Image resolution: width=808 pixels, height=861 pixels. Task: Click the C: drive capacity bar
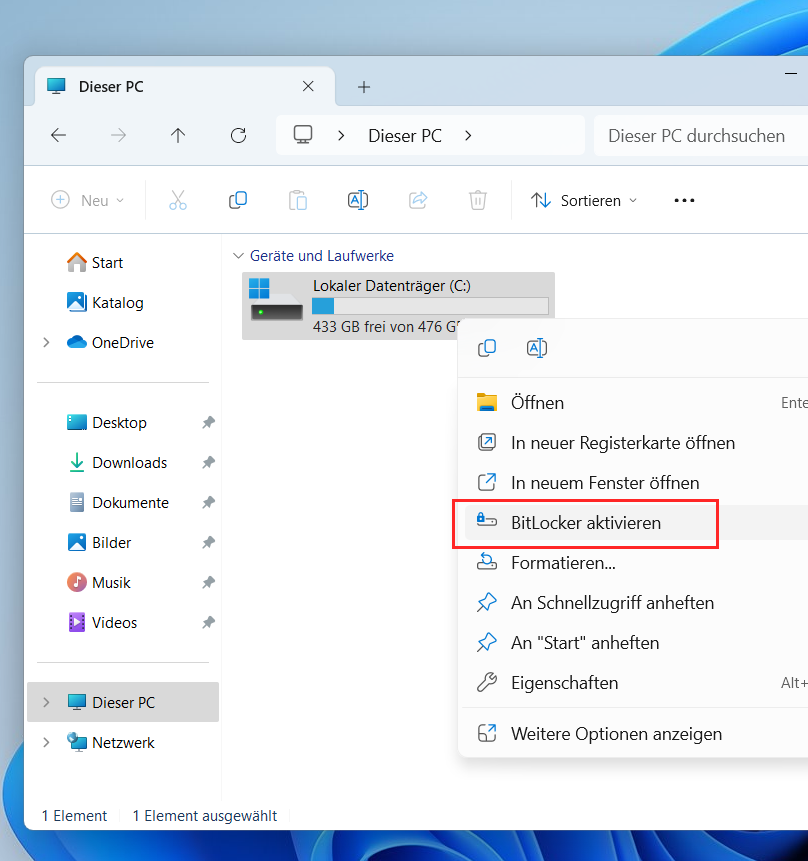430,306
